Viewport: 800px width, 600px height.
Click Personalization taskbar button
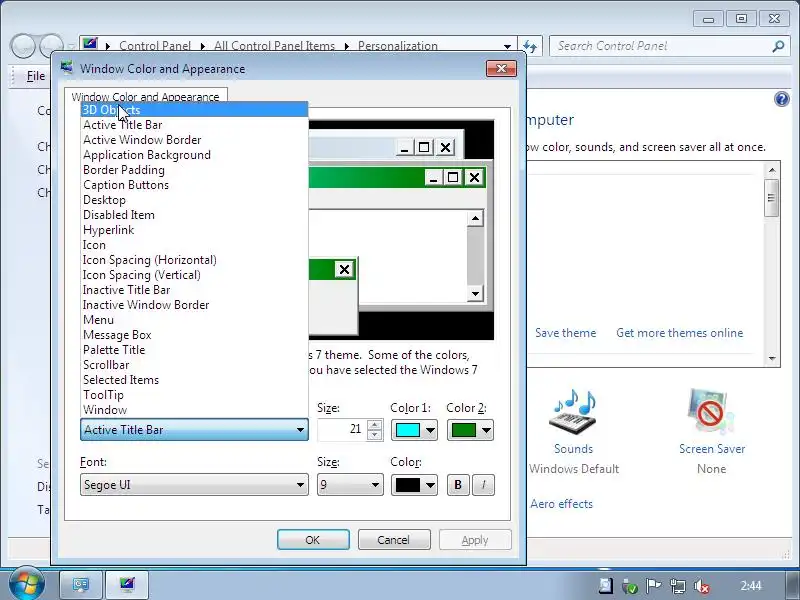point(127,585)
